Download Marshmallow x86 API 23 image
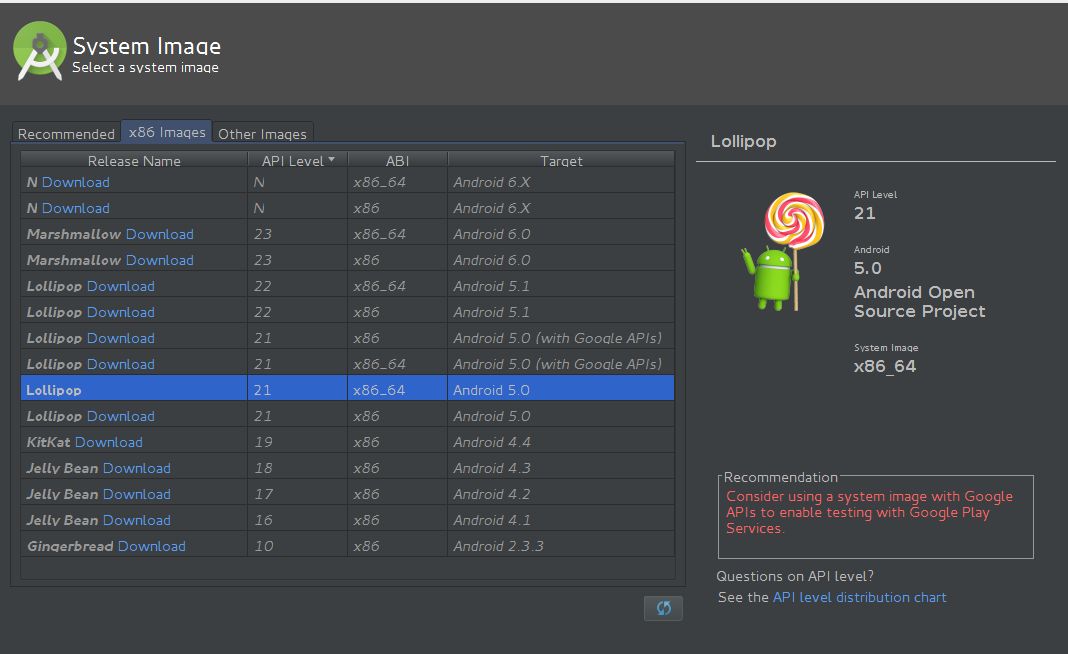 point(159,260)
